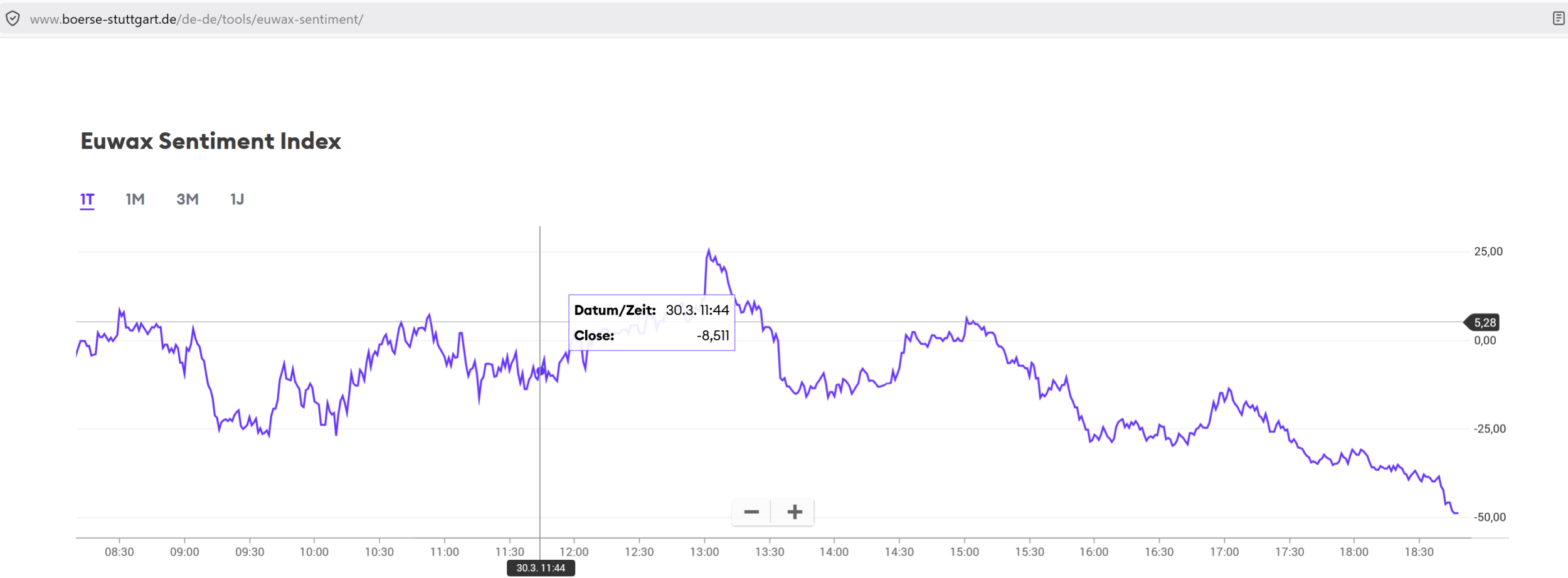Open reader view icon in address bar
This screenshot has height=578, width=1568.
1558,19
